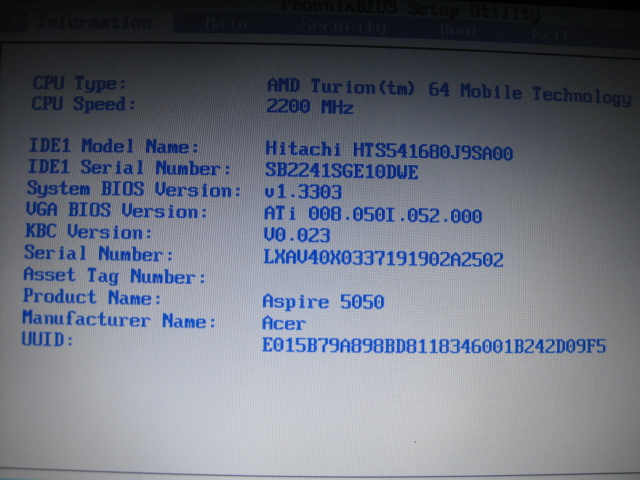The image size is (640, 480).
Task: Click the UUID label
Action: [x=47, y=339]
